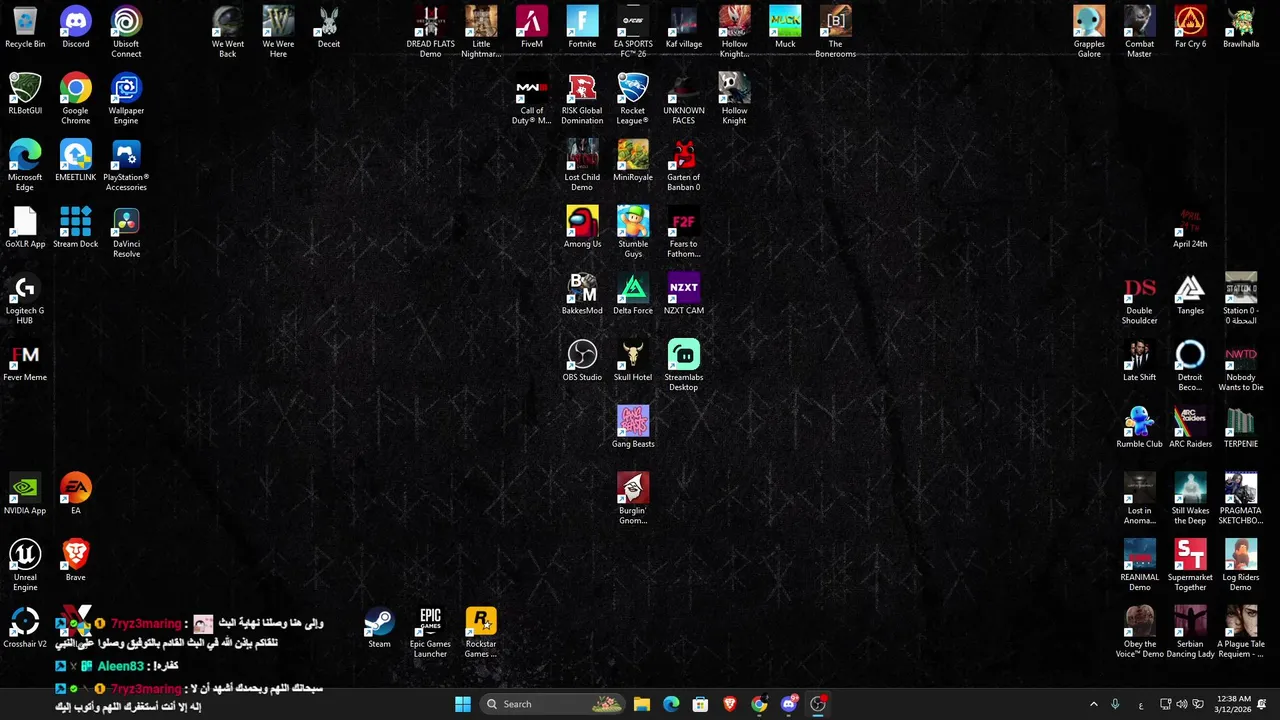The height and width of the screenshot is (720, 1280).
Task: Open the Kaf village shortcut
Action: tap(684, 27)
